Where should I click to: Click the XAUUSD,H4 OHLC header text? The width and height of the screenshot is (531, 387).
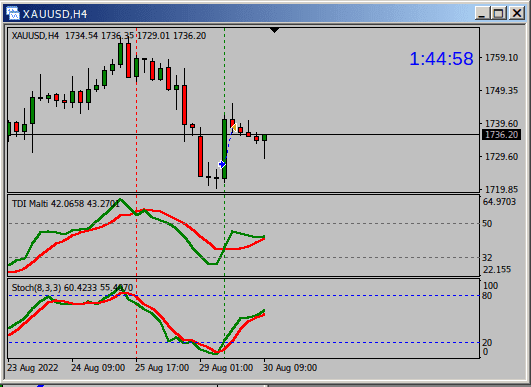point(109,36)
